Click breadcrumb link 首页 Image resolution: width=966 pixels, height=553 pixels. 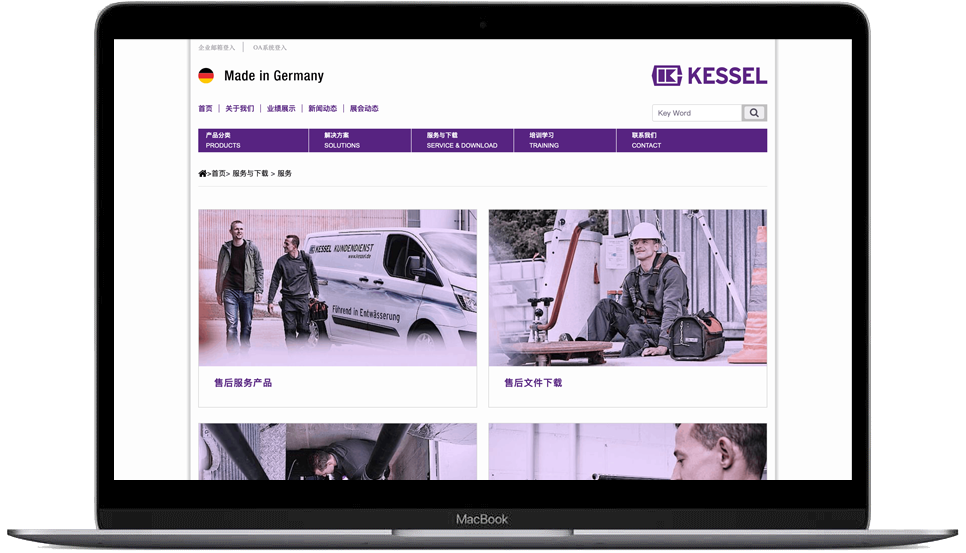pos(219,174)
